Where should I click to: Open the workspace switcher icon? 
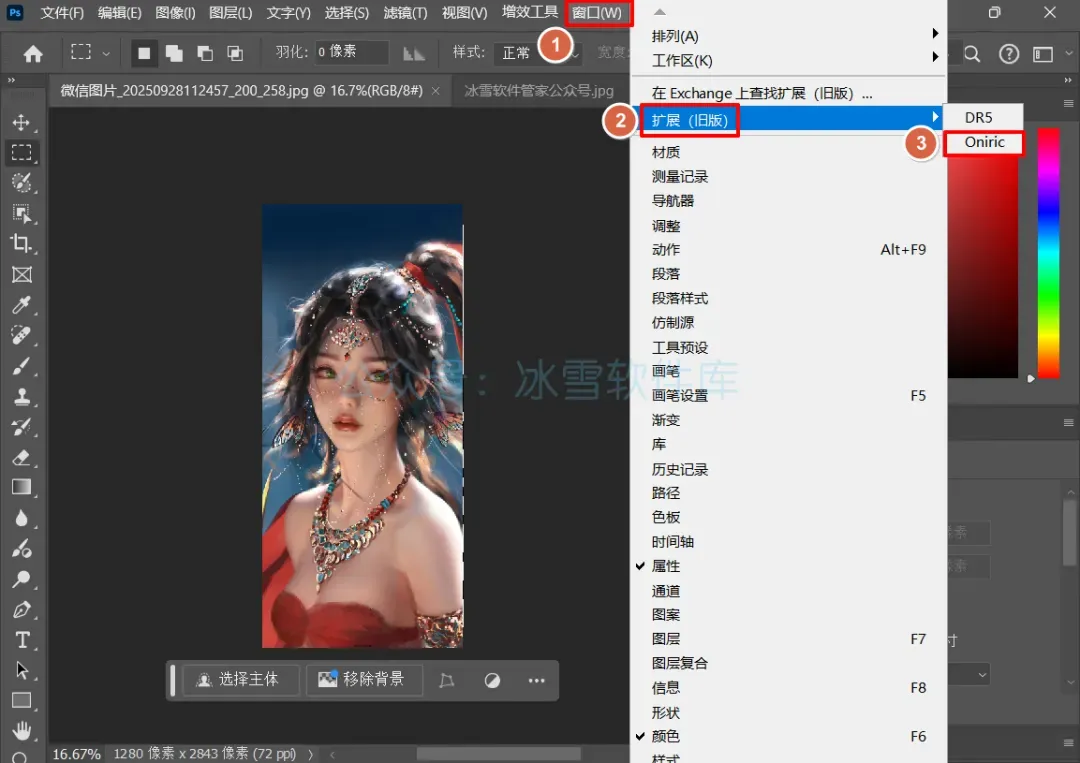(x=1043, y=54)
